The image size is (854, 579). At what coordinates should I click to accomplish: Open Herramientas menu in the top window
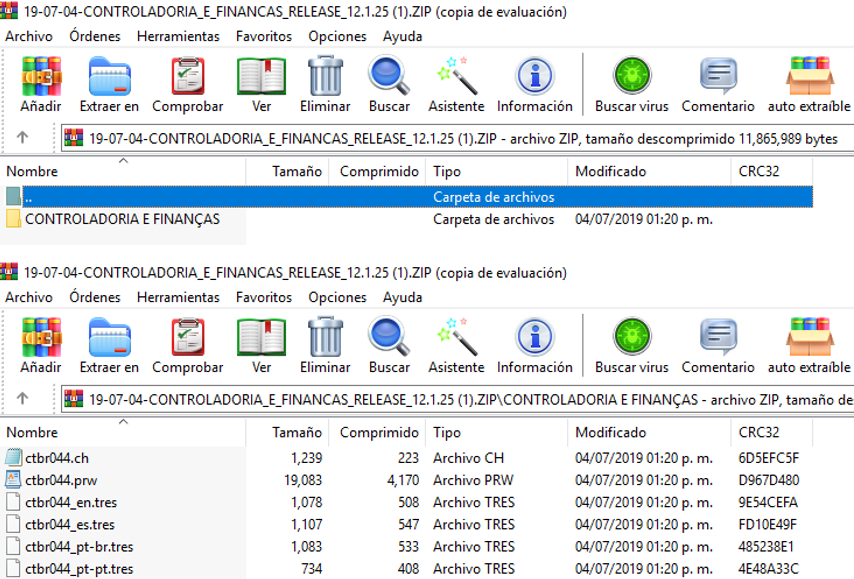[178, 36]
